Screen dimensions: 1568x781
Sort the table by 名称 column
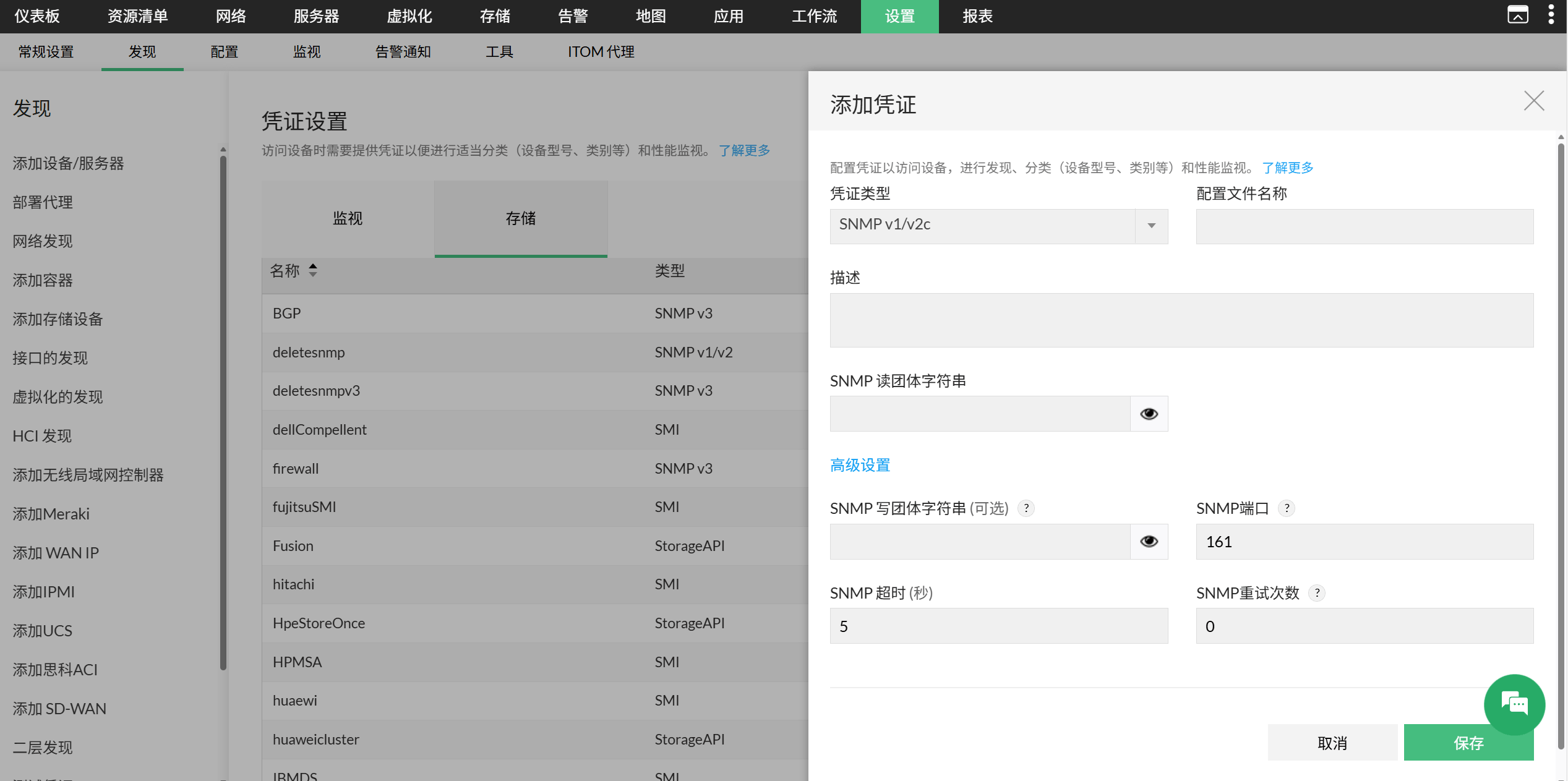[313, 270]
